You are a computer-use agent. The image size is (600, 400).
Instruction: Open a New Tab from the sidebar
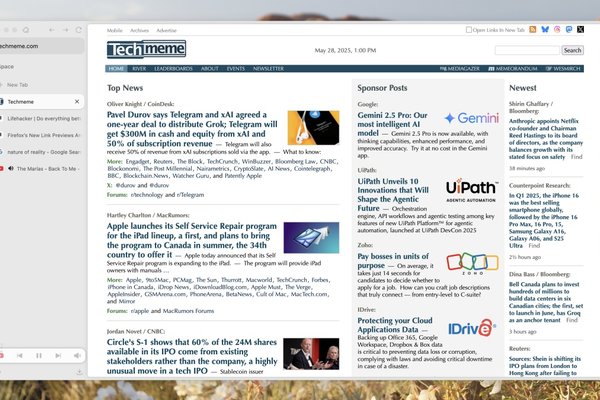pos(17,85)
